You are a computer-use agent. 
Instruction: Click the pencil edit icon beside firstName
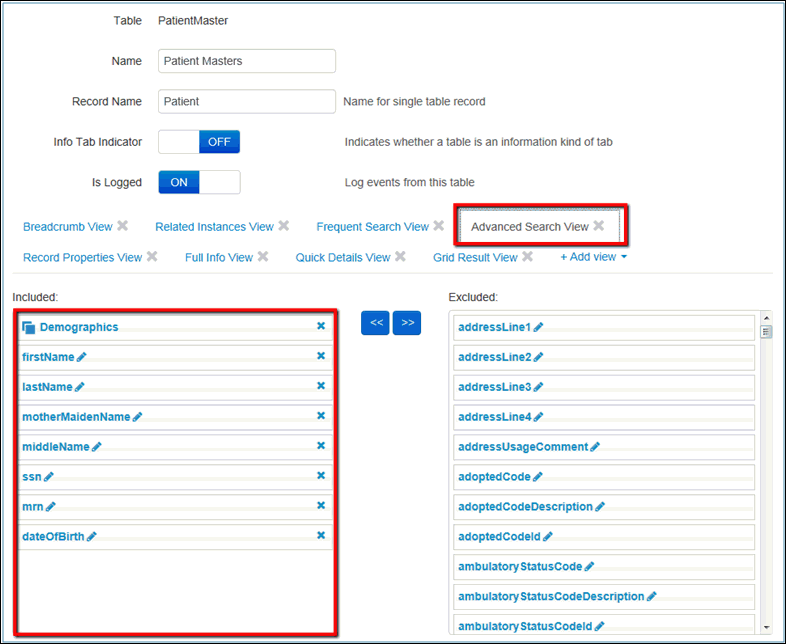(x=82, y=357)
